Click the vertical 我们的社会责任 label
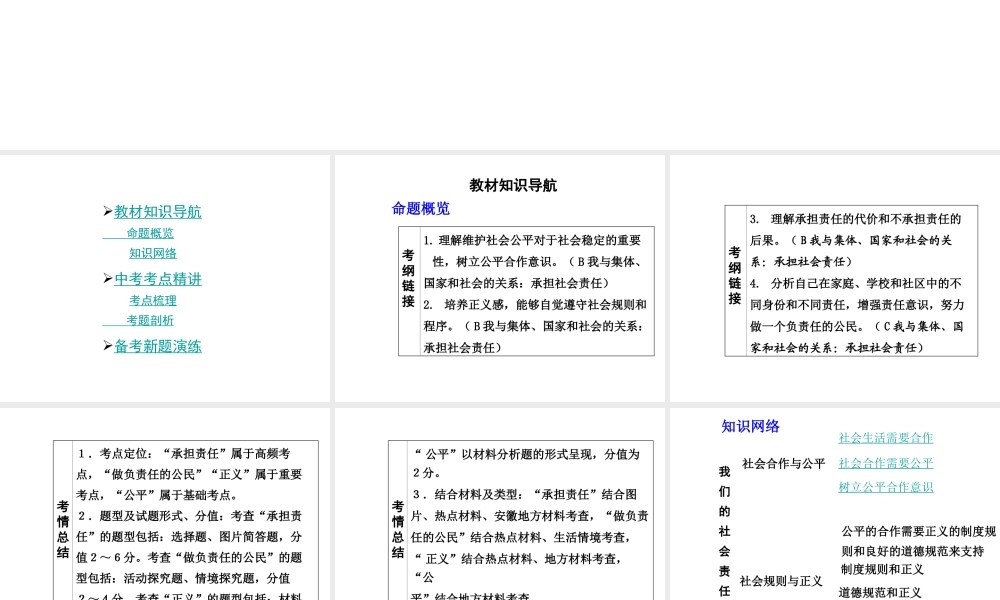 pyautogui.click(x=724, y=531)
